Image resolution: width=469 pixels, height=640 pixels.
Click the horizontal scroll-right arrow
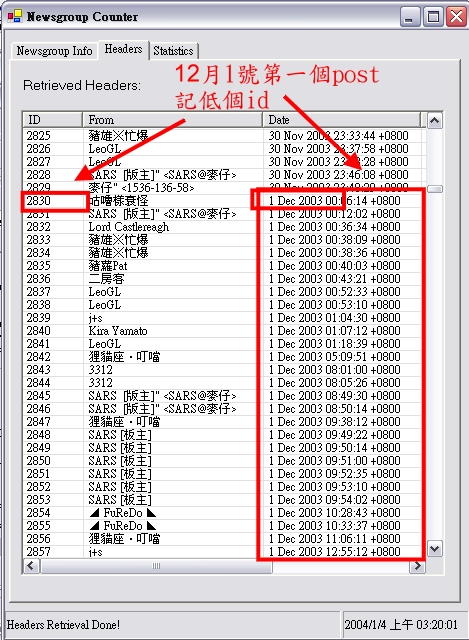tap(417, 566)
